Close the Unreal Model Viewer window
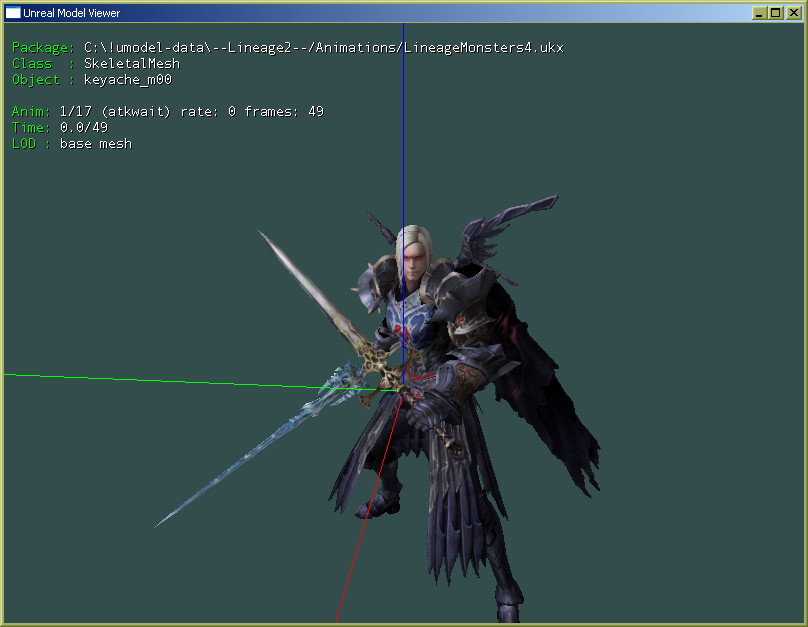808x627 pixels. 793,13
